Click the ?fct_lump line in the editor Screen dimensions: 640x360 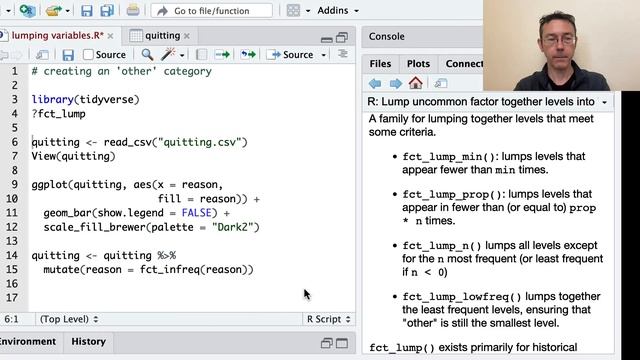(x=58, y=114)
